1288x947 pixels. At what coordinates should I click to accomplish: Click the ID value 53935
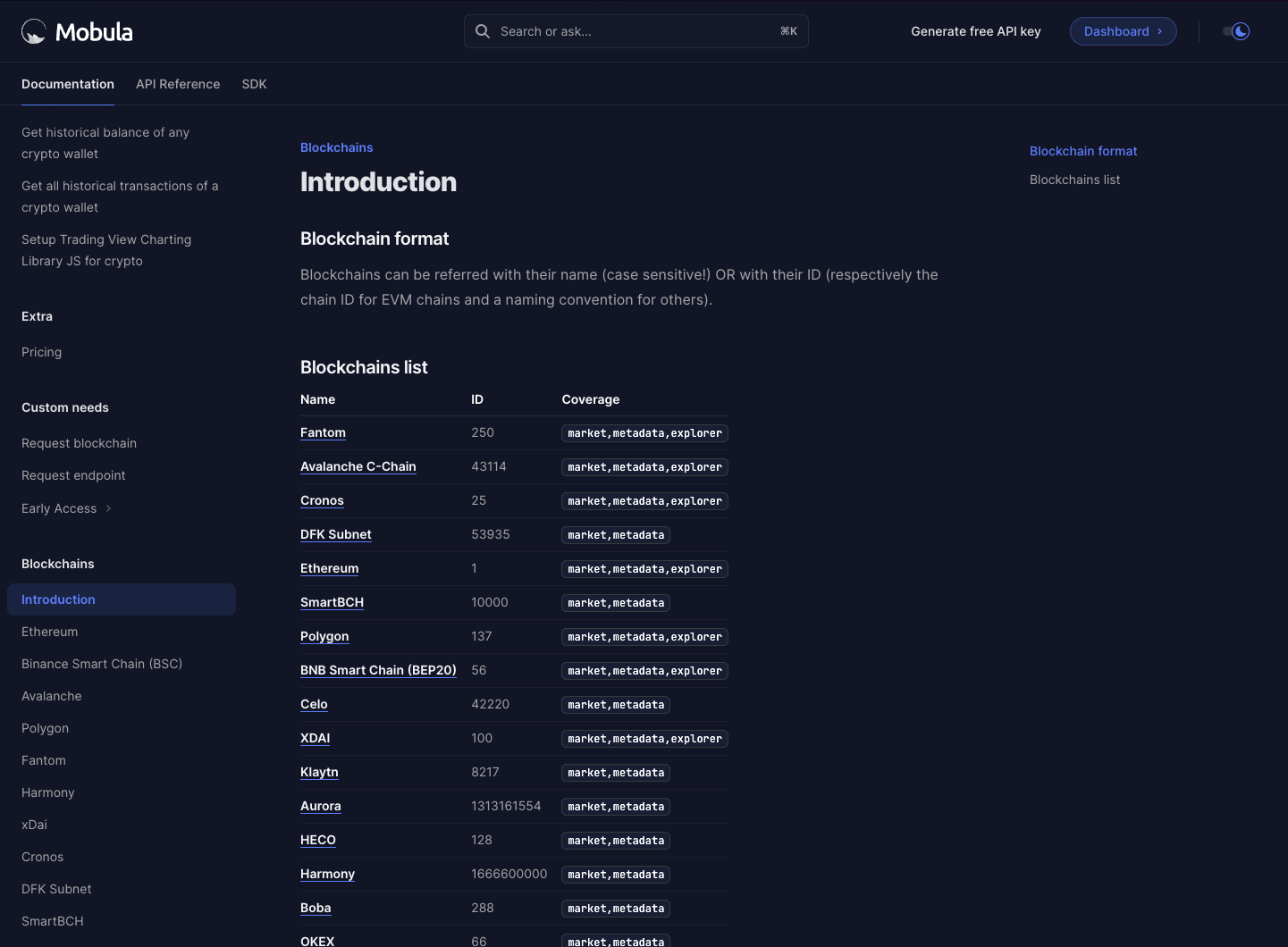point(491,534)
